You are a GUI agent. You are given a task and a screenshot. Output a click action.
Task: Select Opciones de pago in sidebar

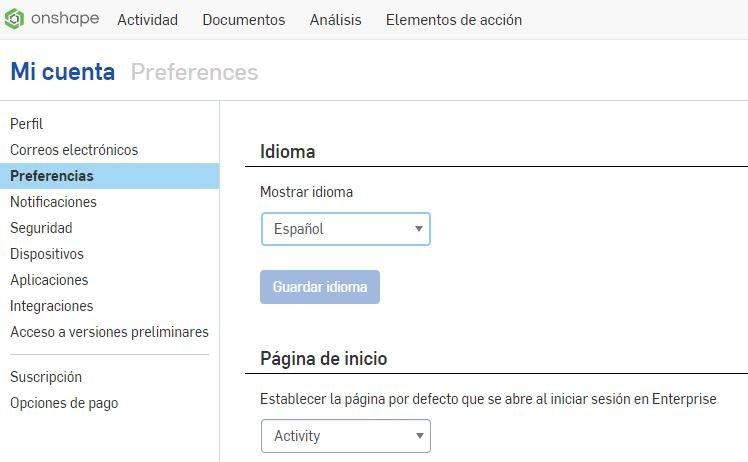tap(64, 403)
